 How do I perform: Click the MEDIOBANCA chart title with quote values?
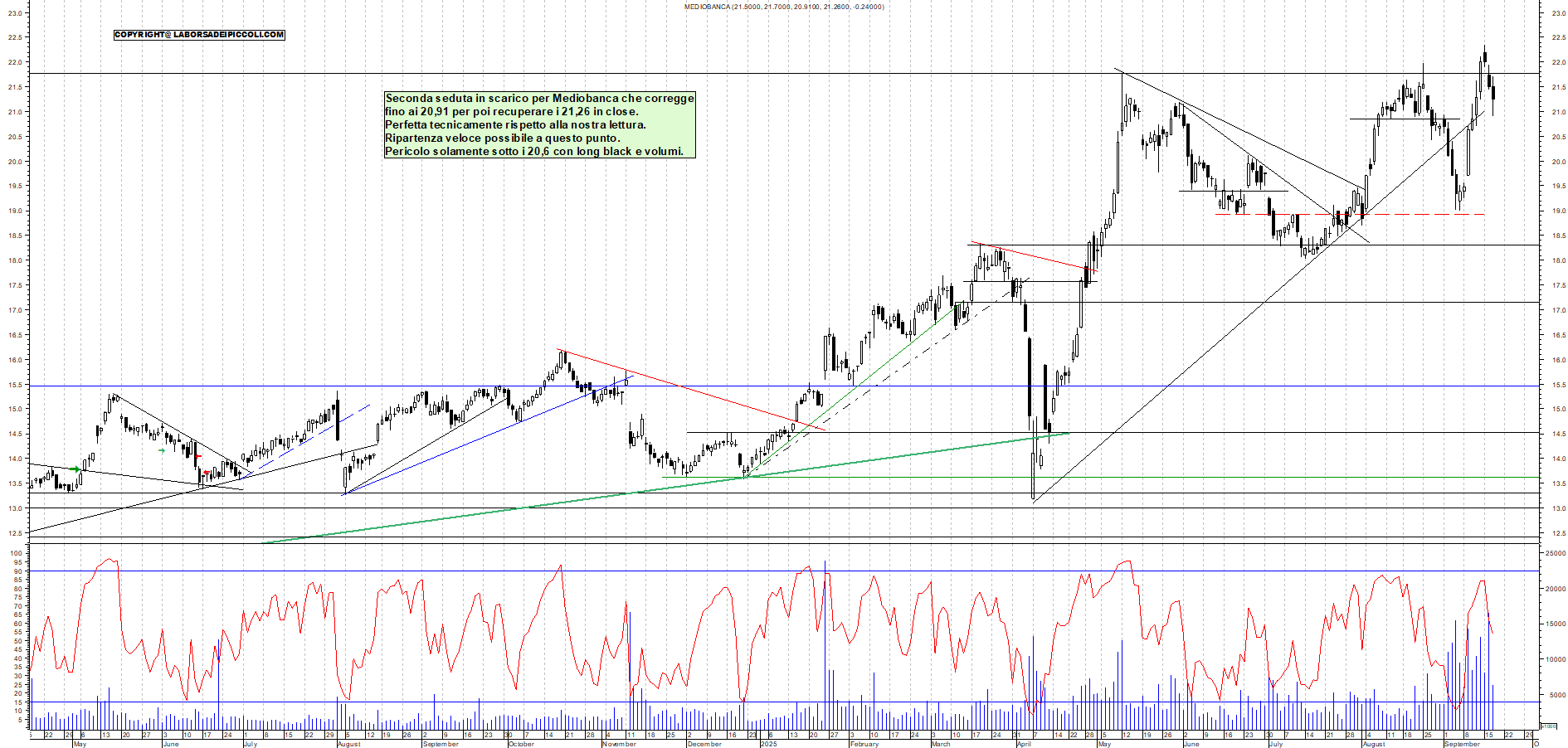pyautogui.click(x=784, y=7)
